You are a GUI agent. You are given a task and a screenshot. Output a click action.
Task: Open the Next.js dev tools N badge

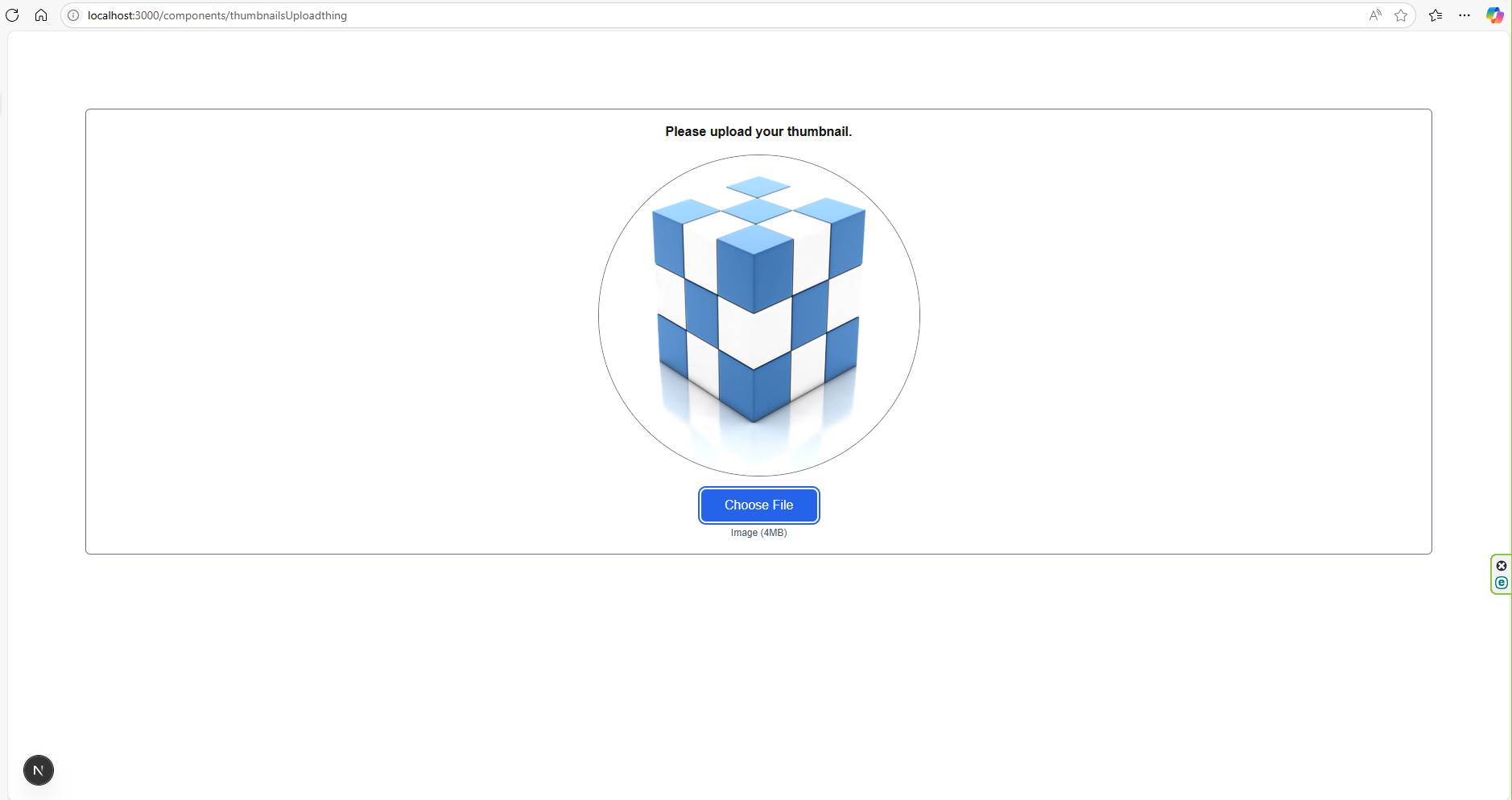tap(39, 770)
